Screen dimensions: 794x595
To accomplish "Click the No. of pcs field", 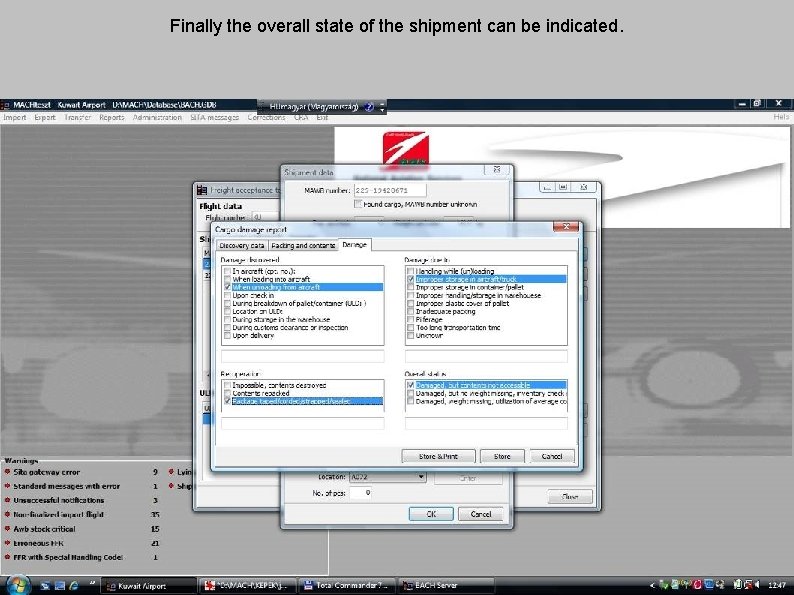I will [361, 493].
